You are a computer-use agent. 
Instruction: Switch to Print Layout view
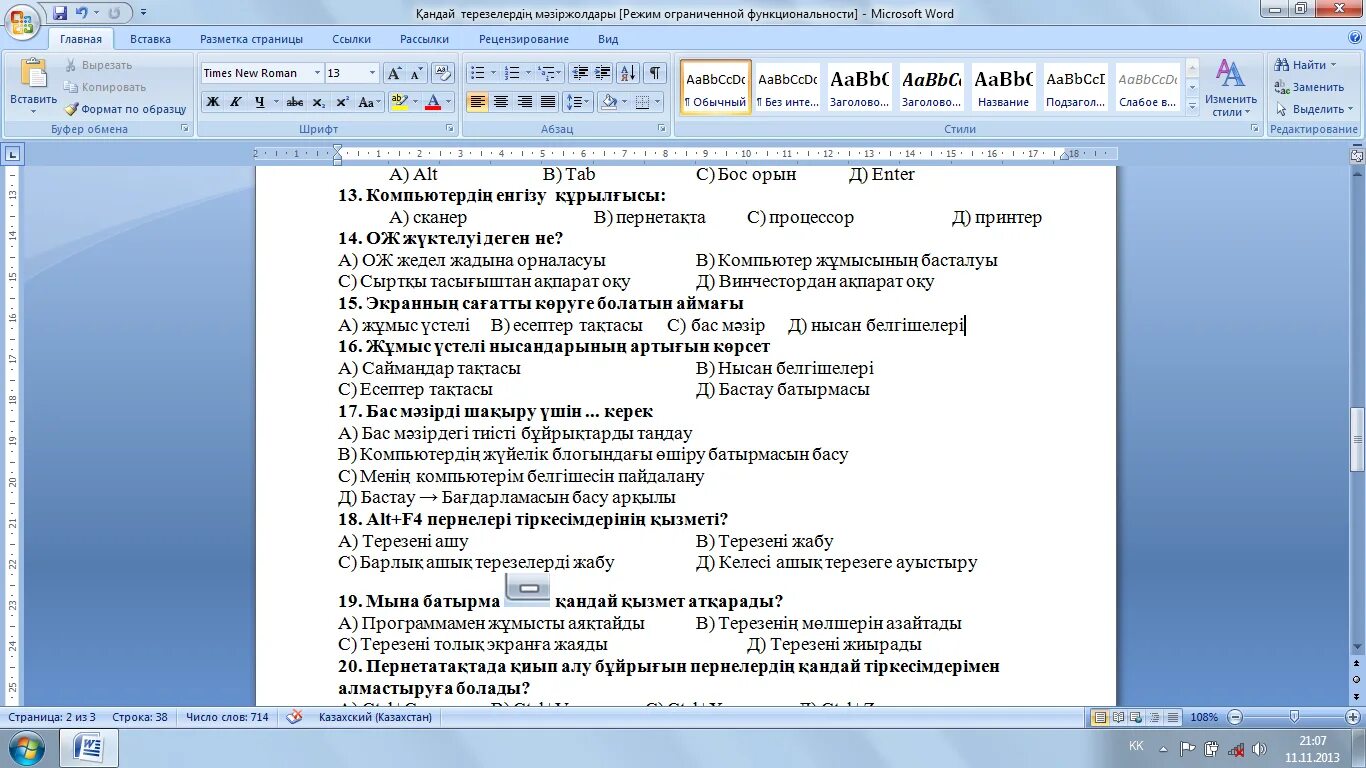(1100, 717)
